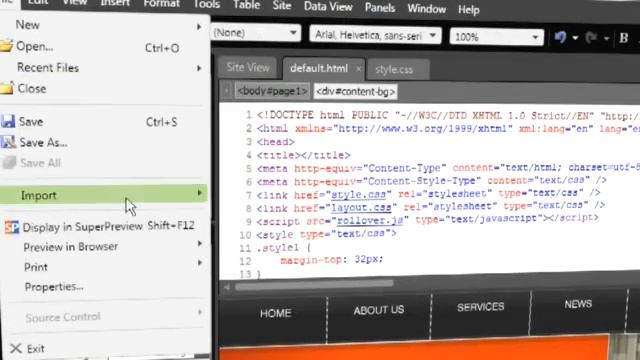Click the Open... menu item
Image resolution: width=640 pixels, height=360 pixels.
(35, 46)
